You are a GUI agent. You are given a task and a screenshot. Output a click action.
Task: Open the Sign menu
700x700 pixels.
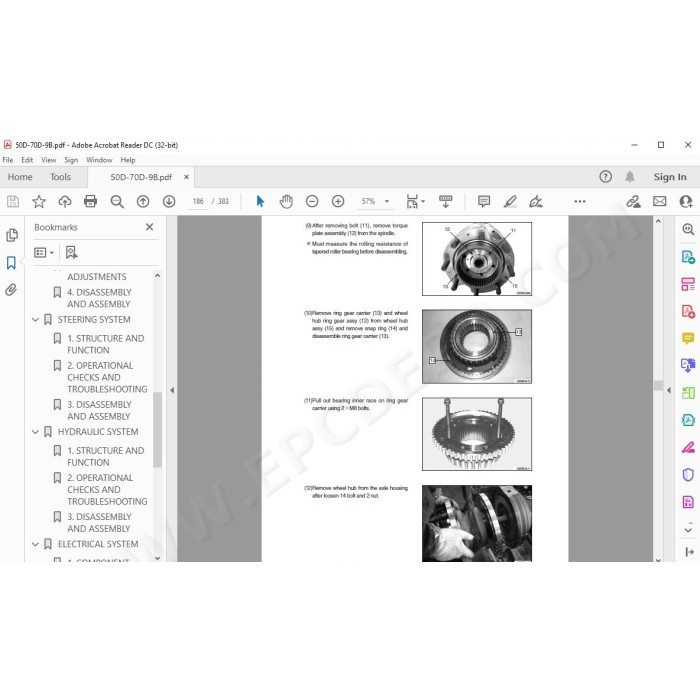click(x=71, y=160)
